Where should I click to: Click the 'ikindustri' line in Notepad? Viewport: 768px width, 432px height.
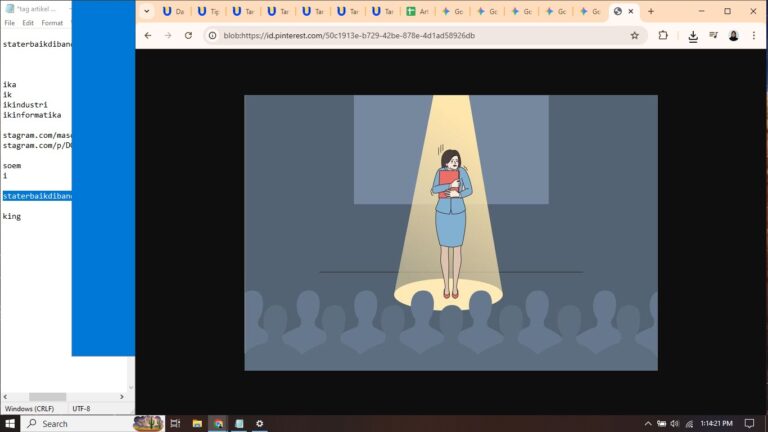tap(25, 105)
